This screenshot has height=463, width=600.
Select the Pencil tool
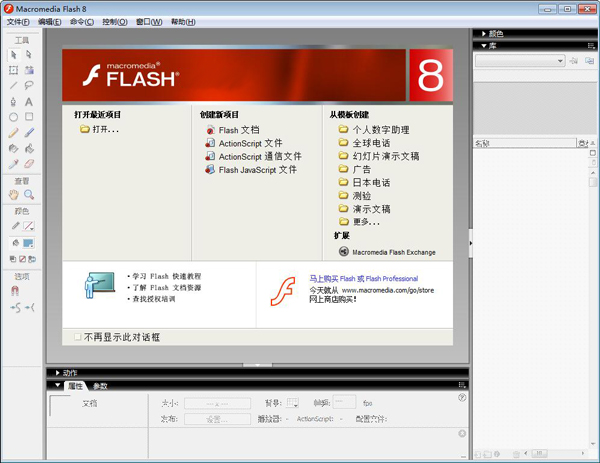pyautogui.click(x=13, y=132)
